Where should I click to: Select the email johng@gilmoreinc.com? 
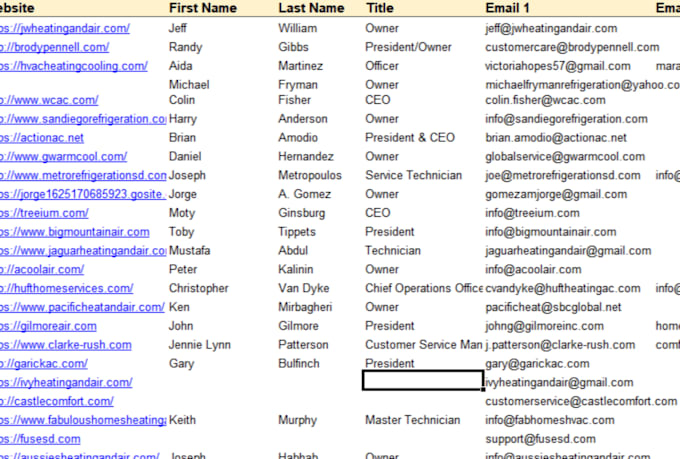[x=544, y=326]
